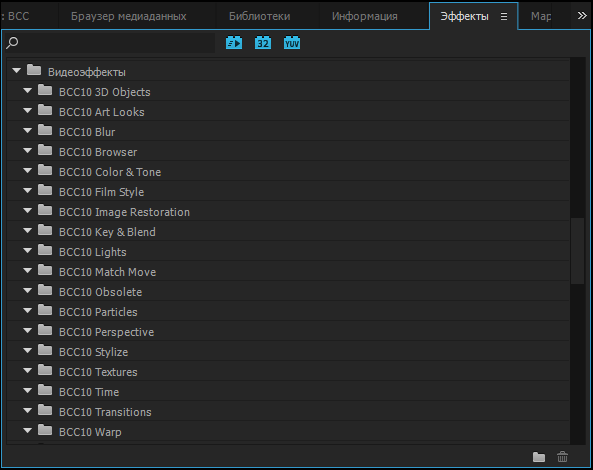This screenshot has height=470, width=593.
Task: Collapse BCC10 Lights triangle
Action: tap(27, 251)
